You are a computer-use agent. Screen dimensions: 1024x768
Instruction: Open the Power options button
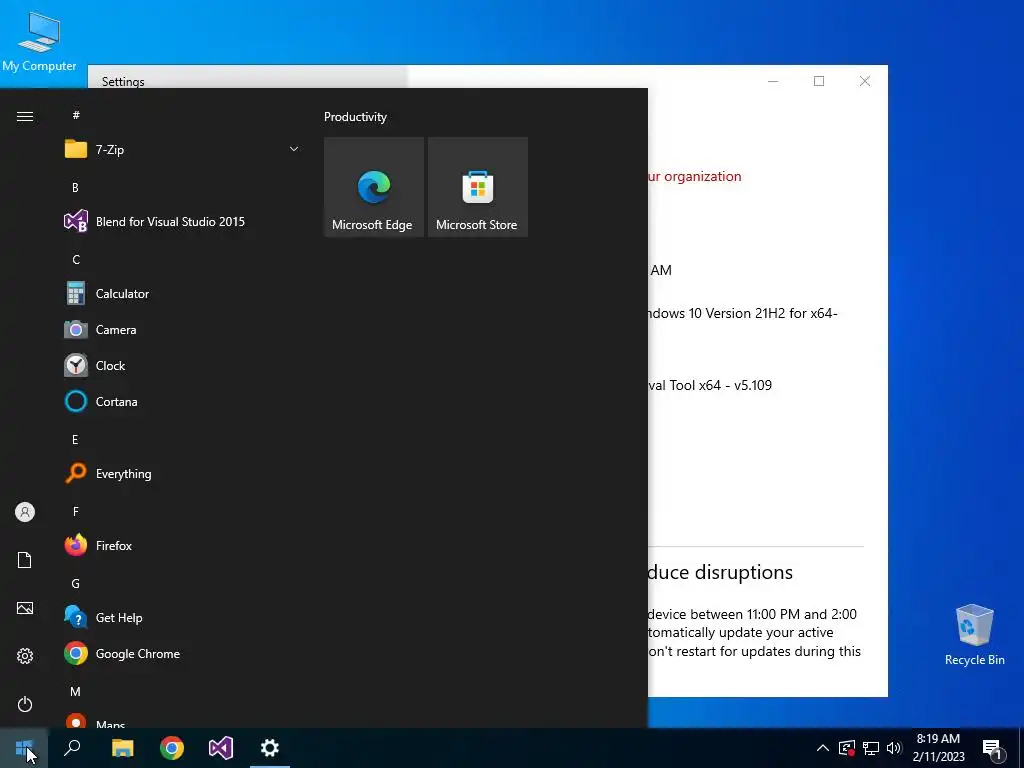pos(25,704)
